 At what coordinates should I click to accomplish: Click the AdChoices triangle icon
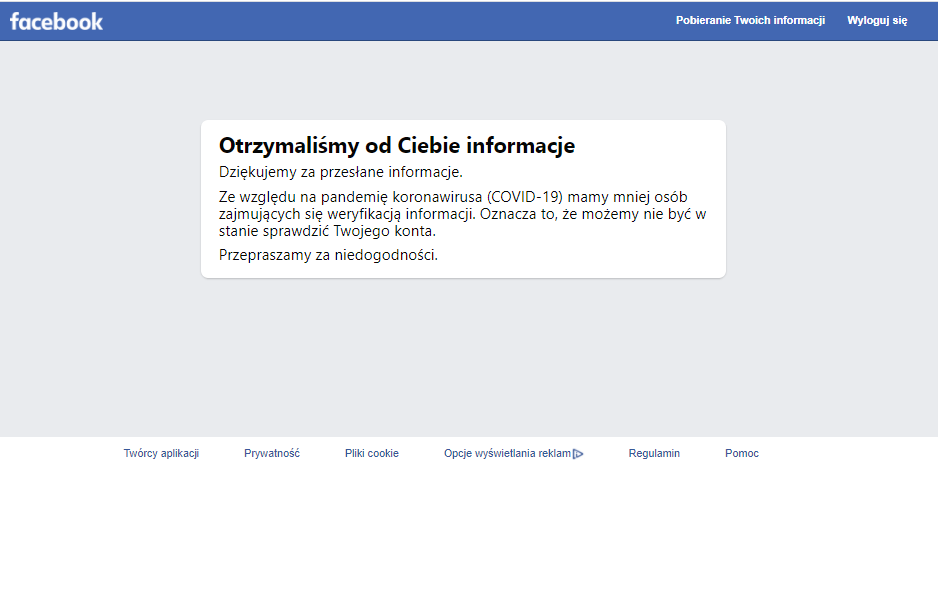[x=578, y=454]
